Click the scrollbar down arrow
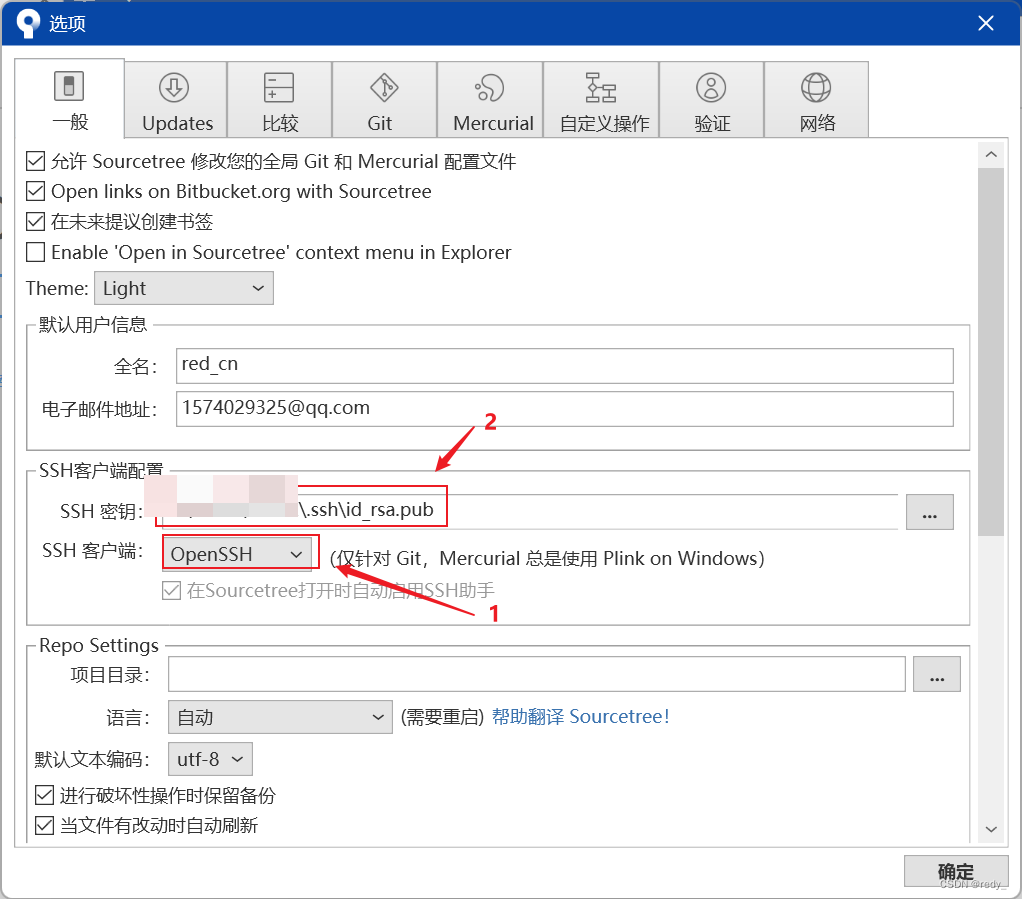Image resolution: width=1022 pixels, height=899 pixels. [x=991, y=829]
